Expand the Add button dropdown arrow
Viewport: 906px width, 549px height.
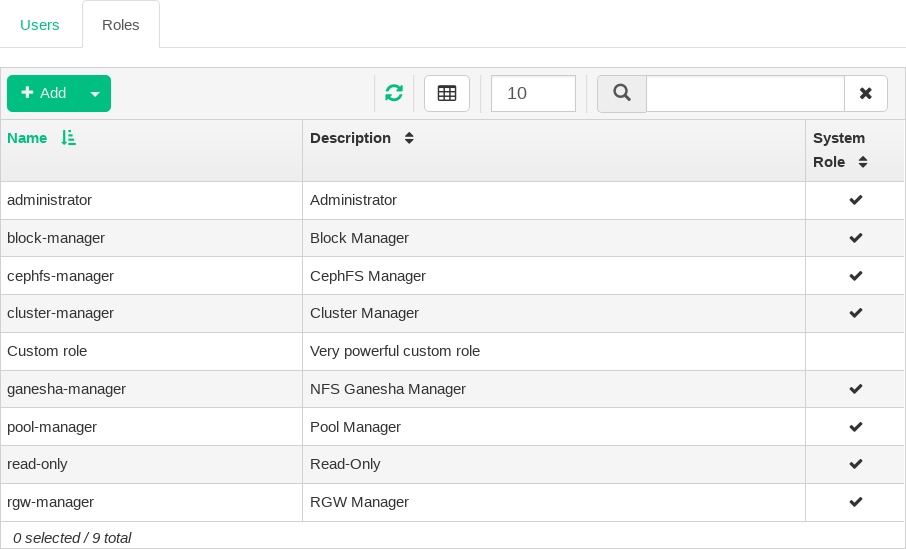(x=95, y=94)
